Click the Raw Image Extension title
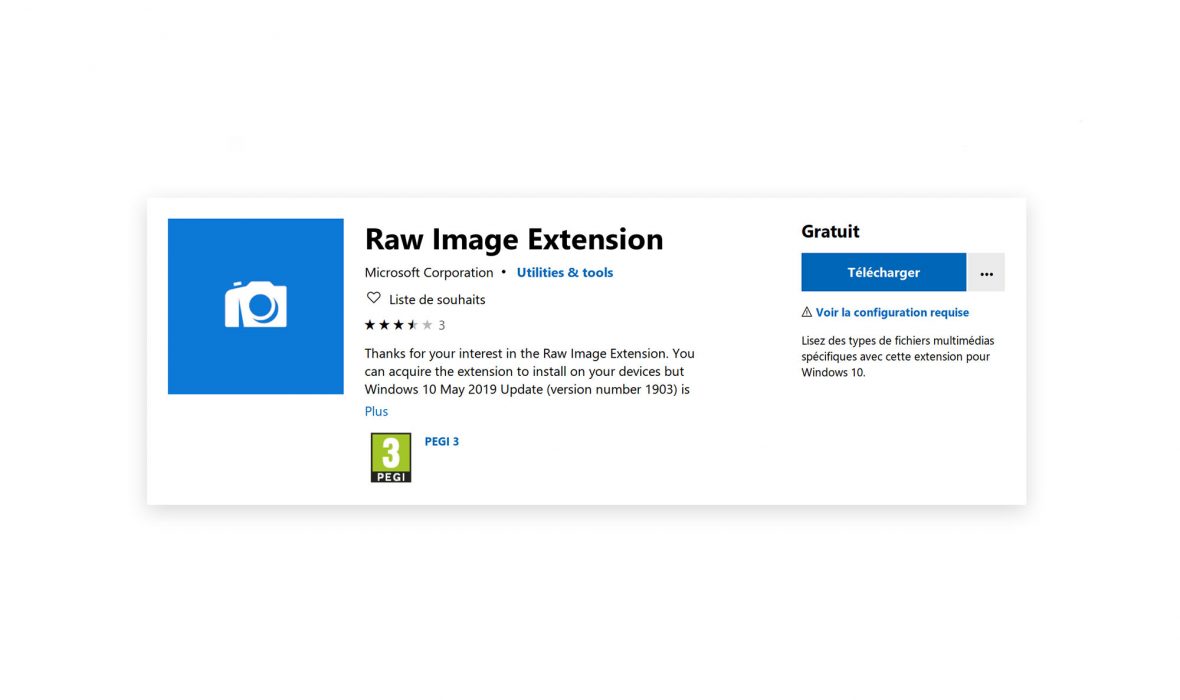The image size is (1180, 700). pos(514,240)
